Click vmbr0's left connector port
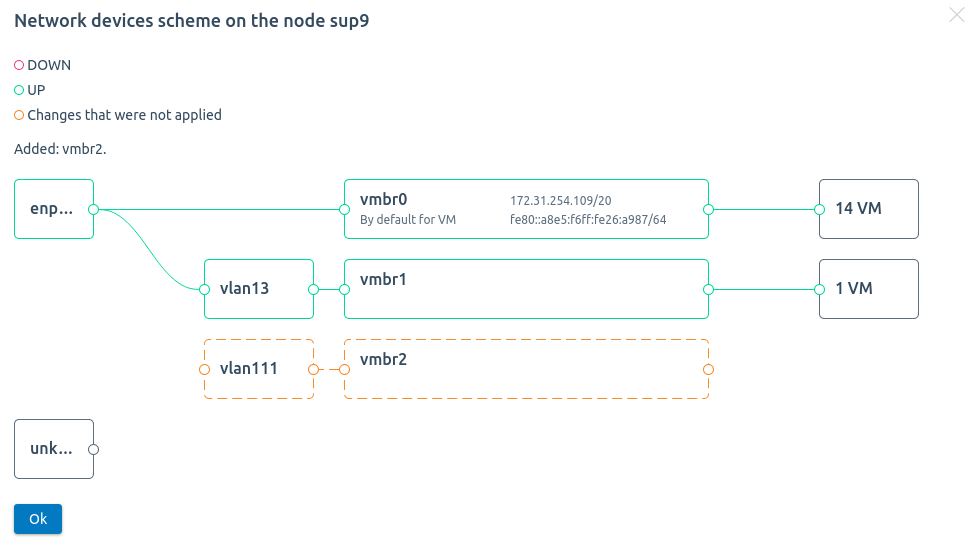Viewport: 977px width, 546px height. 344,209
